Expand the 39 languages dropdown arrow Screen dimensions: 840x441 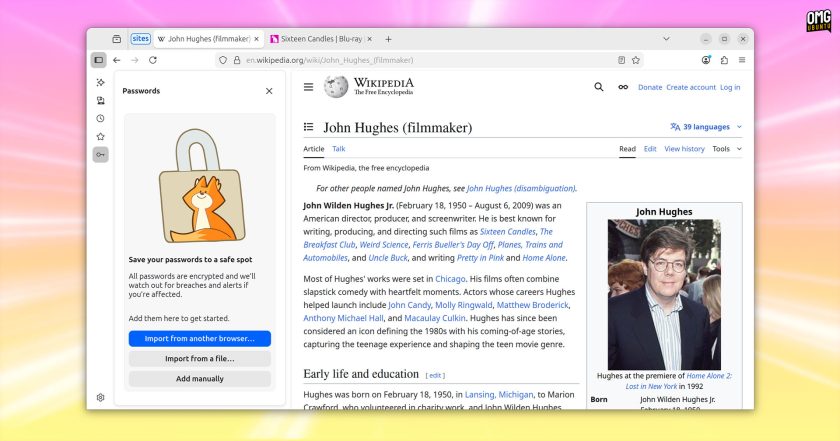point(739,127)
